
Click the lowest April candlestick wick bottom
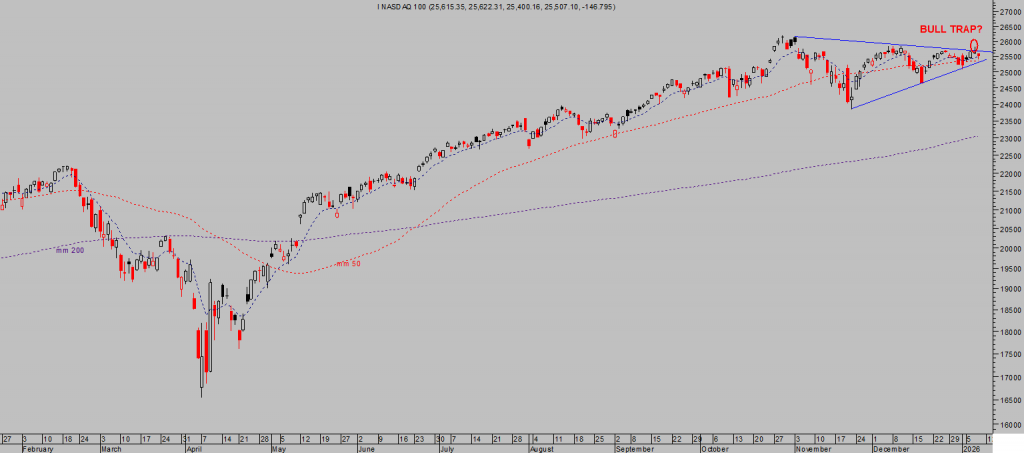click(202, 397)
